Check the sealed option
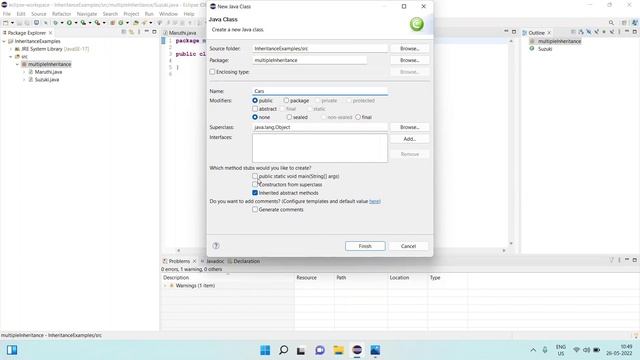 pos(289,117)
